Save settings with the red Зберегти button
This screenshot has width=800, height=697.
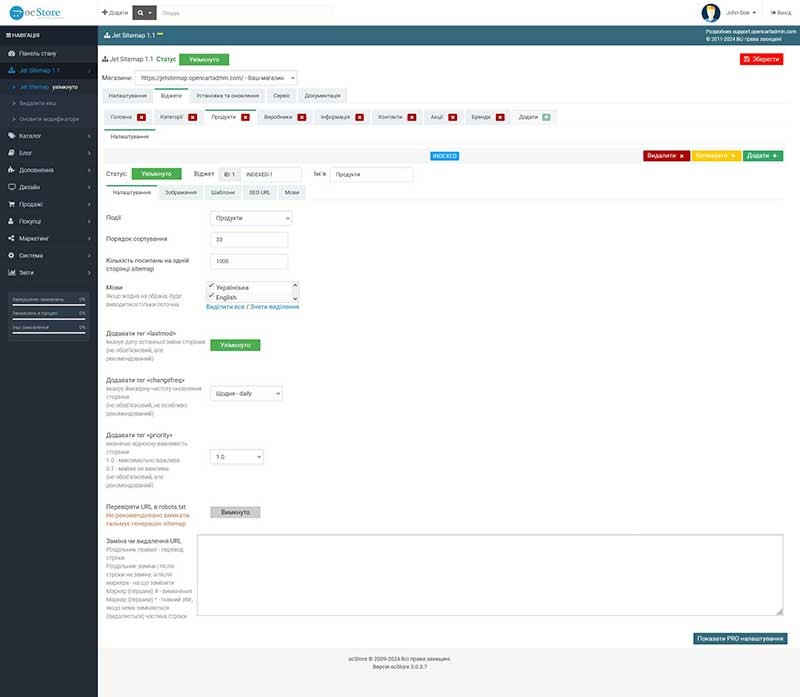coord(761,59)
